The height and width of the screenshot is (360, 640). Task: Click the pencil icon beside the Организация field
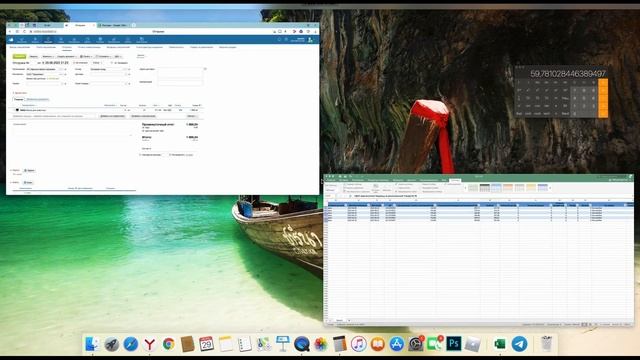[x=65, y=69]
